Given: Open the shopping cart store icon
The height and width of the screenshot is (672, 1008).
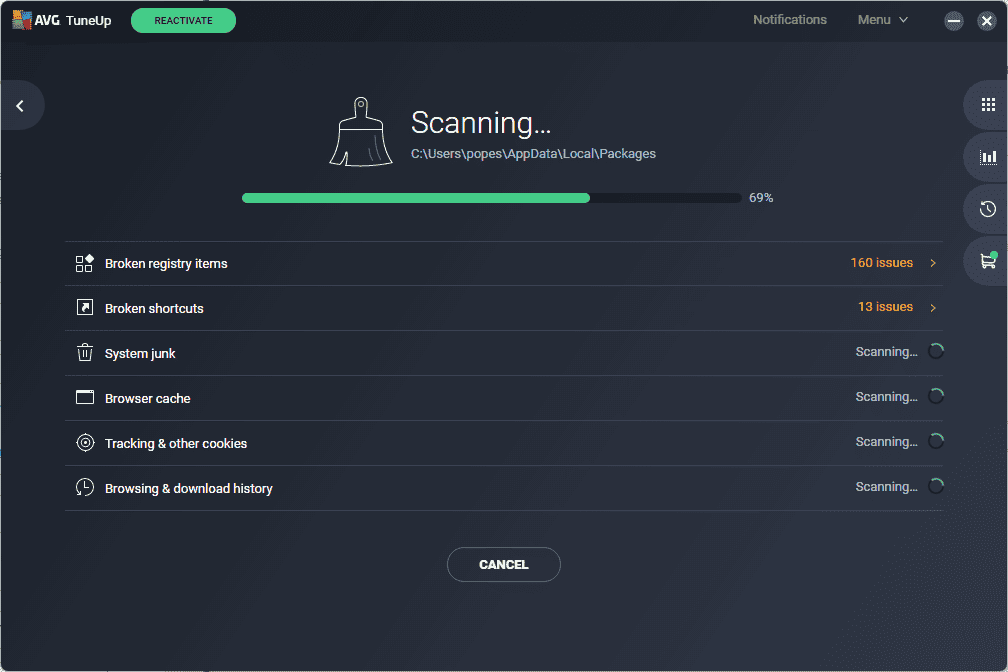Looking at the screenshot, I should pos(988,260).
